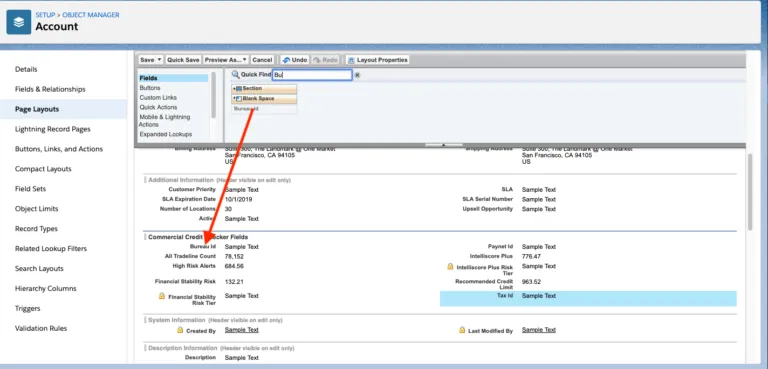Click the Redo arrow icon
Viewport: 768px width, 369px height.
(x=317, y=60)
